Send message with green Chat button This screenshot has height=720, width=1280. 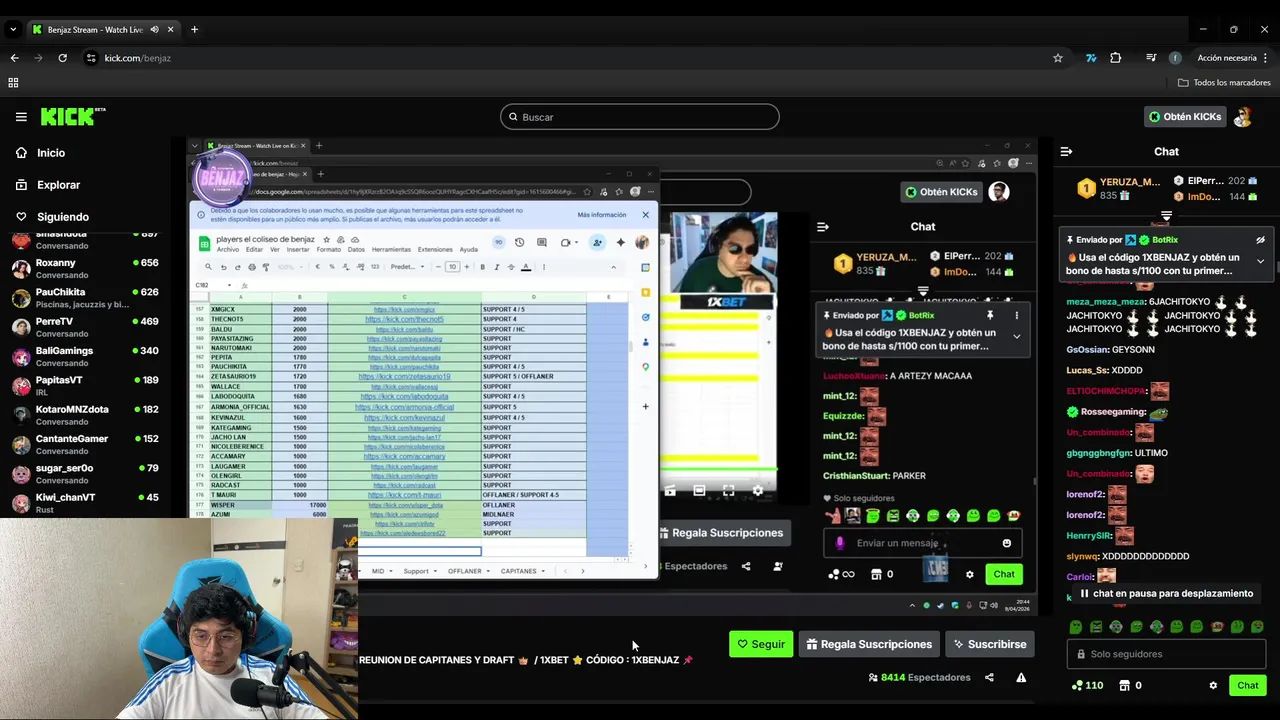[x=1247, y=685]
